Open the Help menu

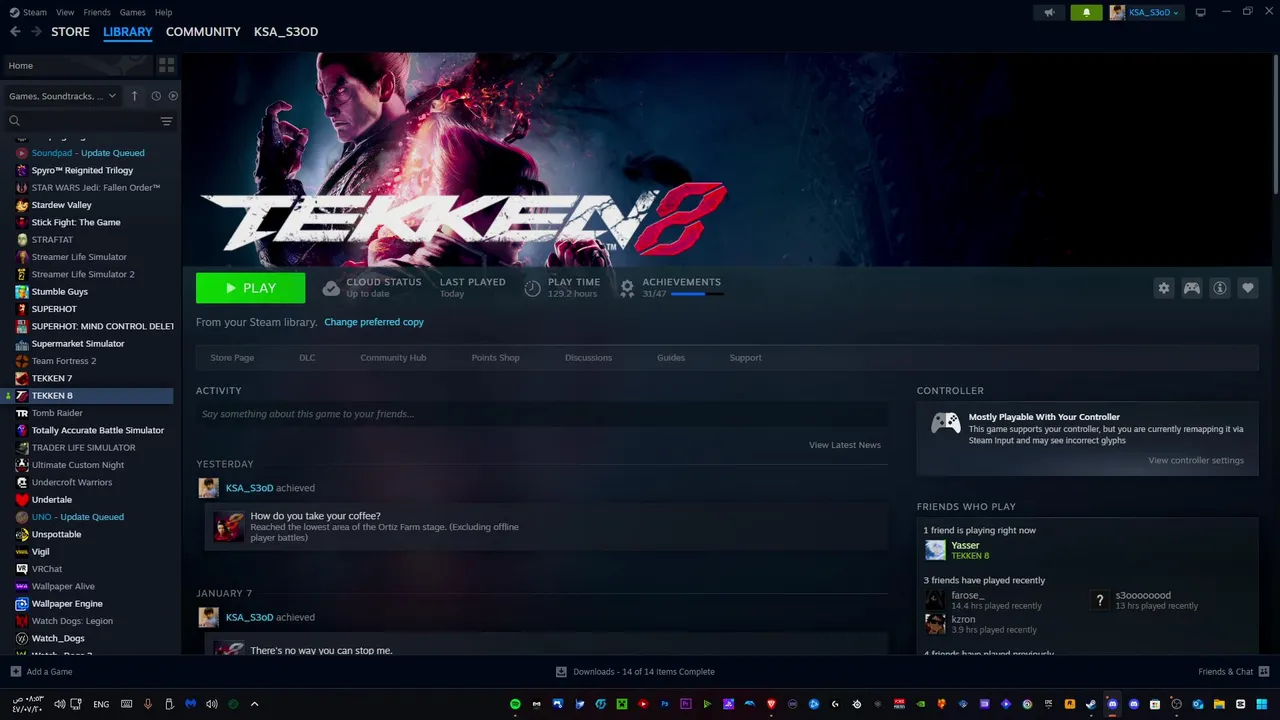pos(163,12)
